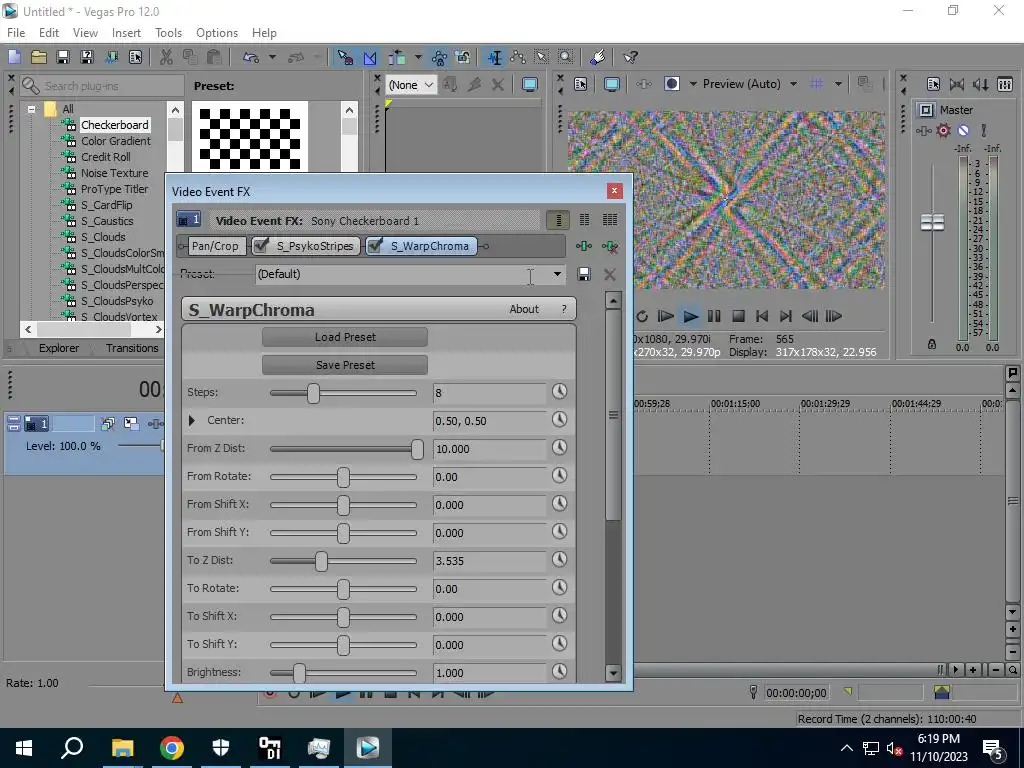
Task: Click the To Z Dist value field
Action: 489,561
